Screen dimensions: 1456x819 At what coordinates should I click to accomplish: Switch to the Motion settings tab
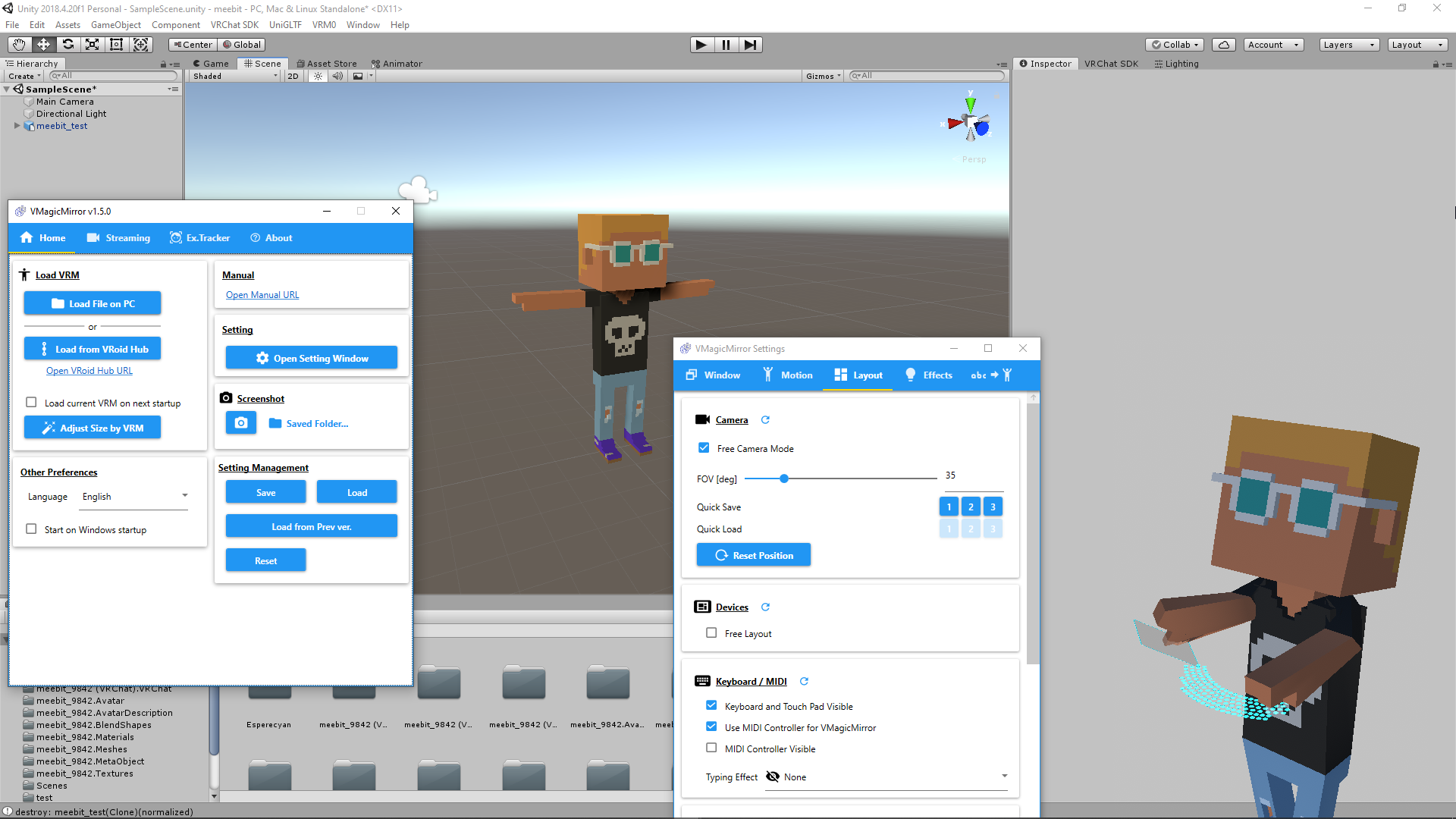coord(787,375)
